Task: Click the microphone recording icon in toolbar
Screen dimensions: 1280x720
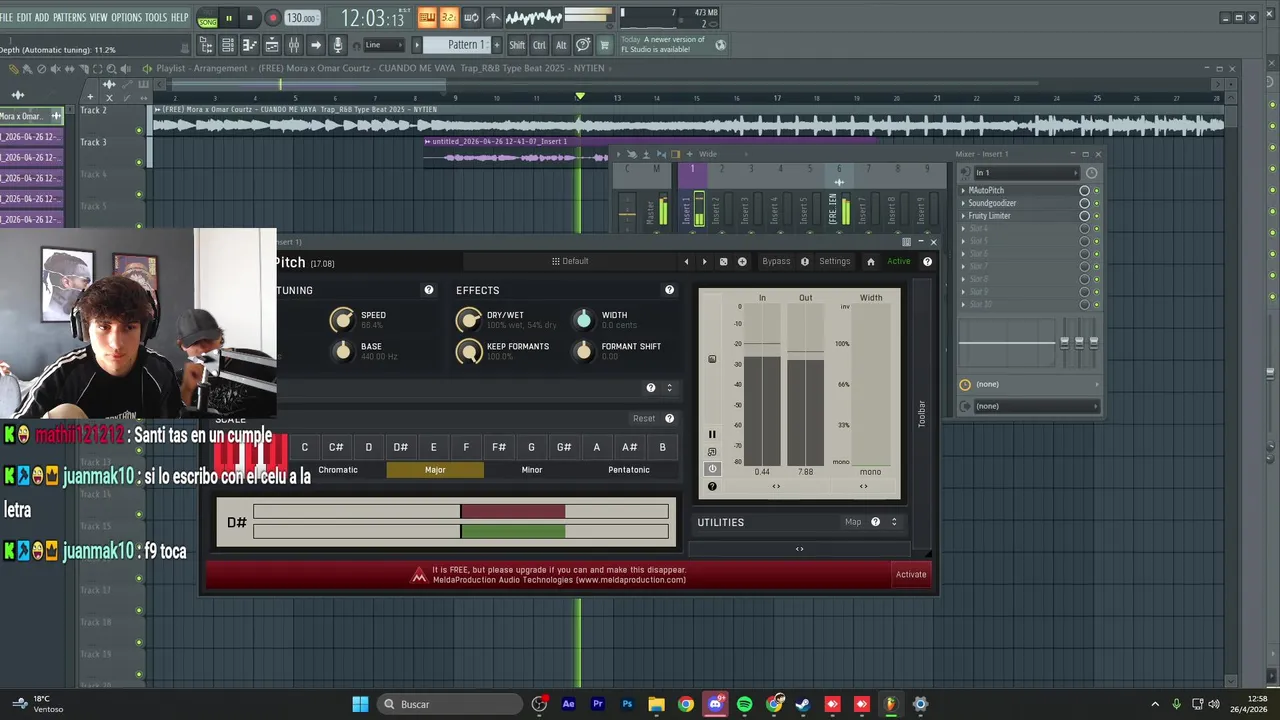Action: [338, 45]
